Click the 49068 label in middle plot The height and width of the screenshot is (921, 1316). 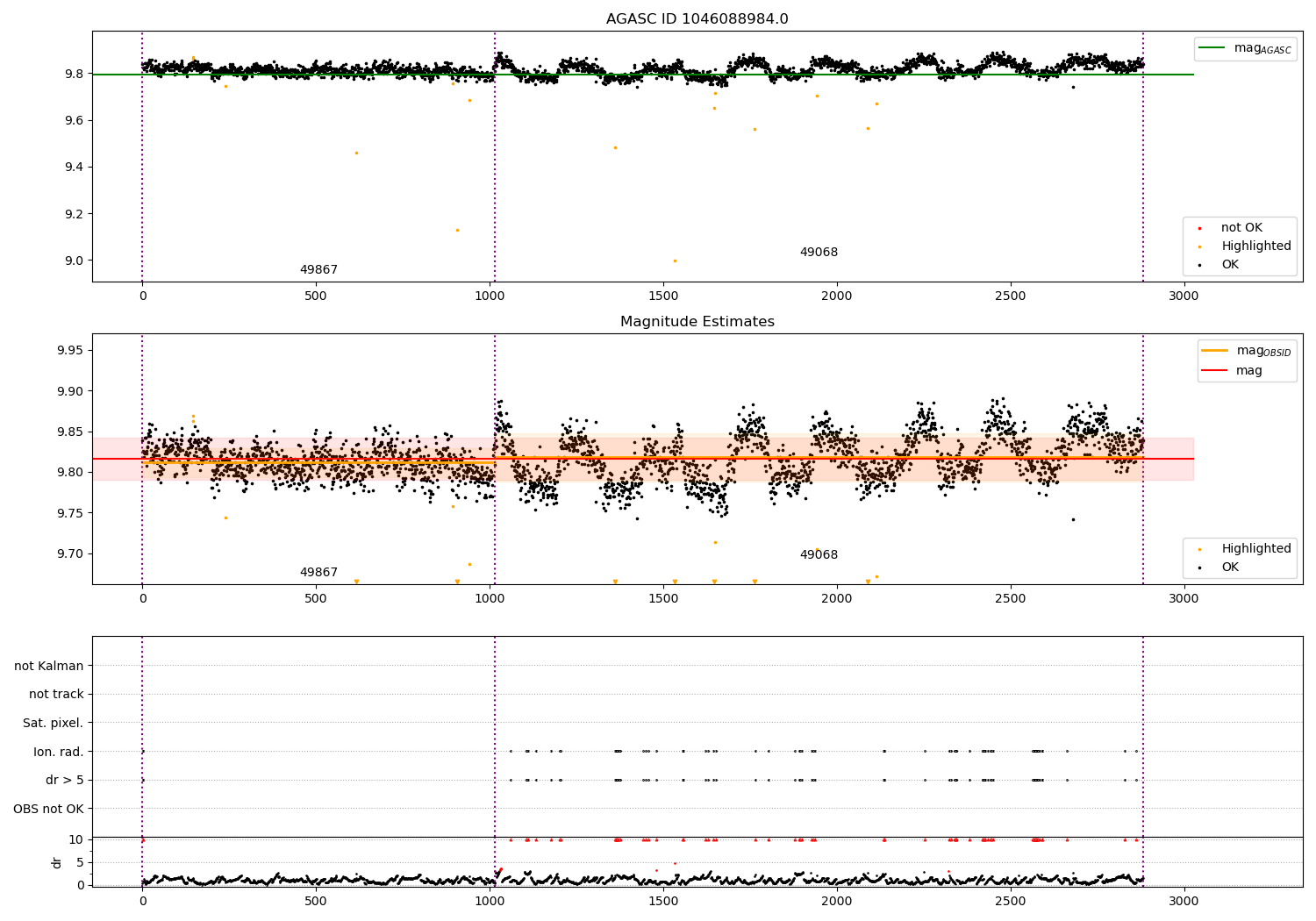pyautogui.click(x=819, y=555)
